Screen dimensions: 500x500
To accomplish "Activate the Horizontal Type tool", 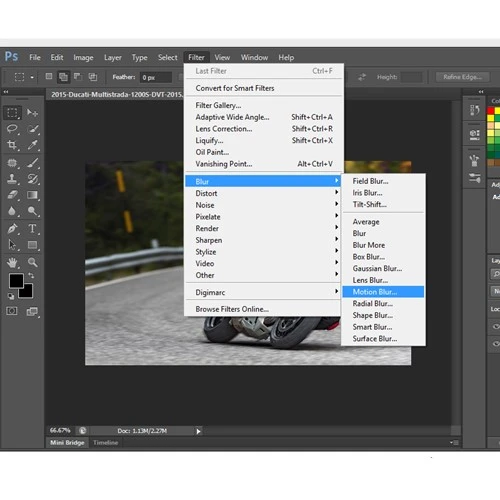I will 33,229.
